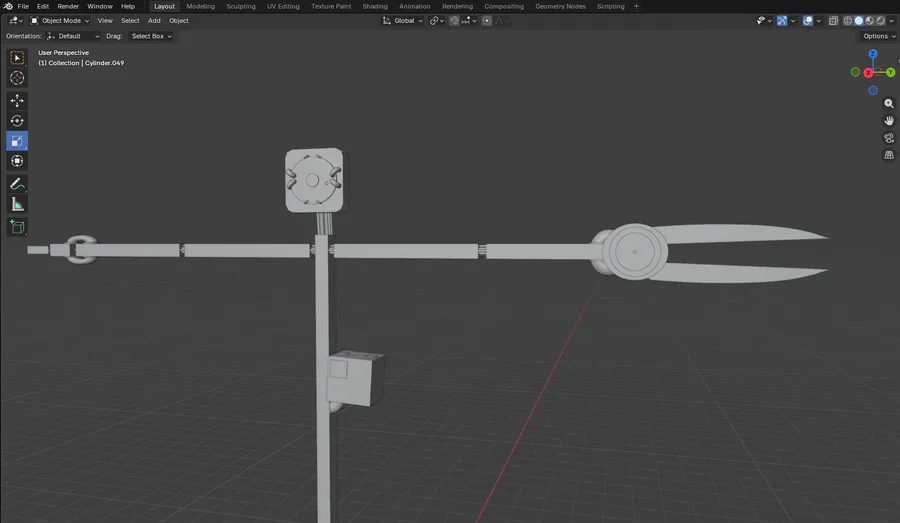Toggle proportional editing

pos(487,21)
